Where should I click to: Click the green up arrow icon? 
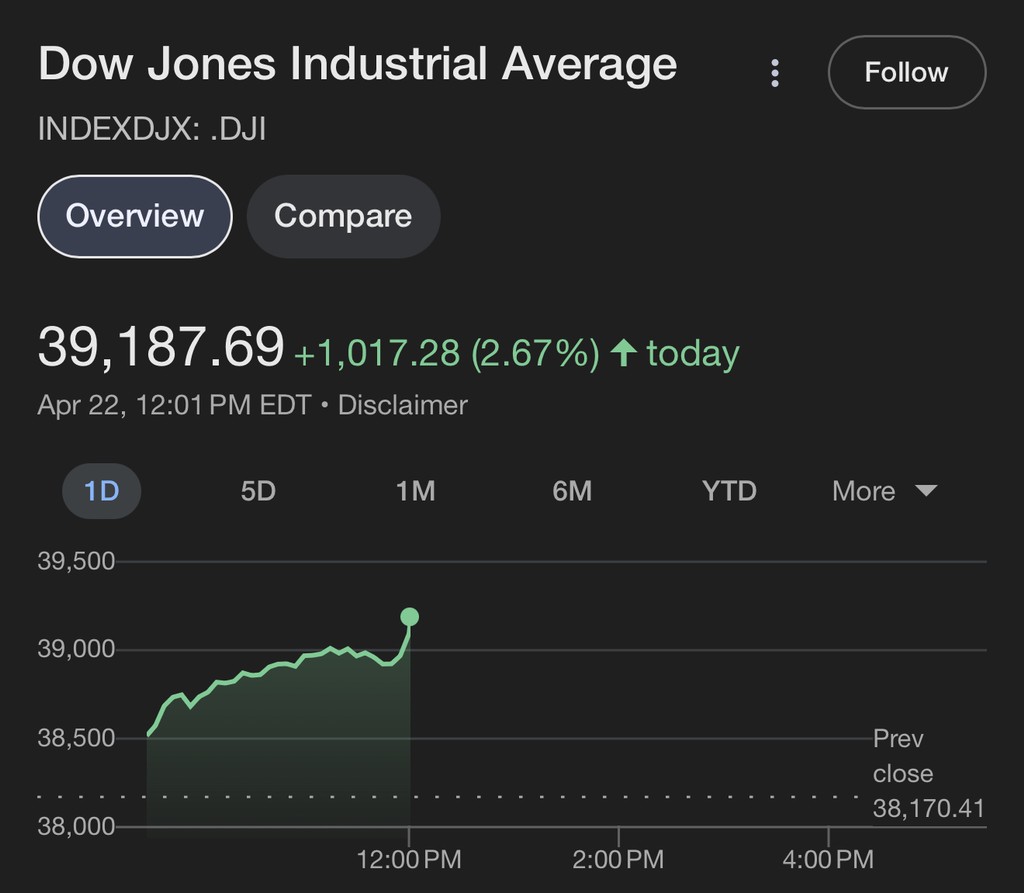tap(623, 353)
